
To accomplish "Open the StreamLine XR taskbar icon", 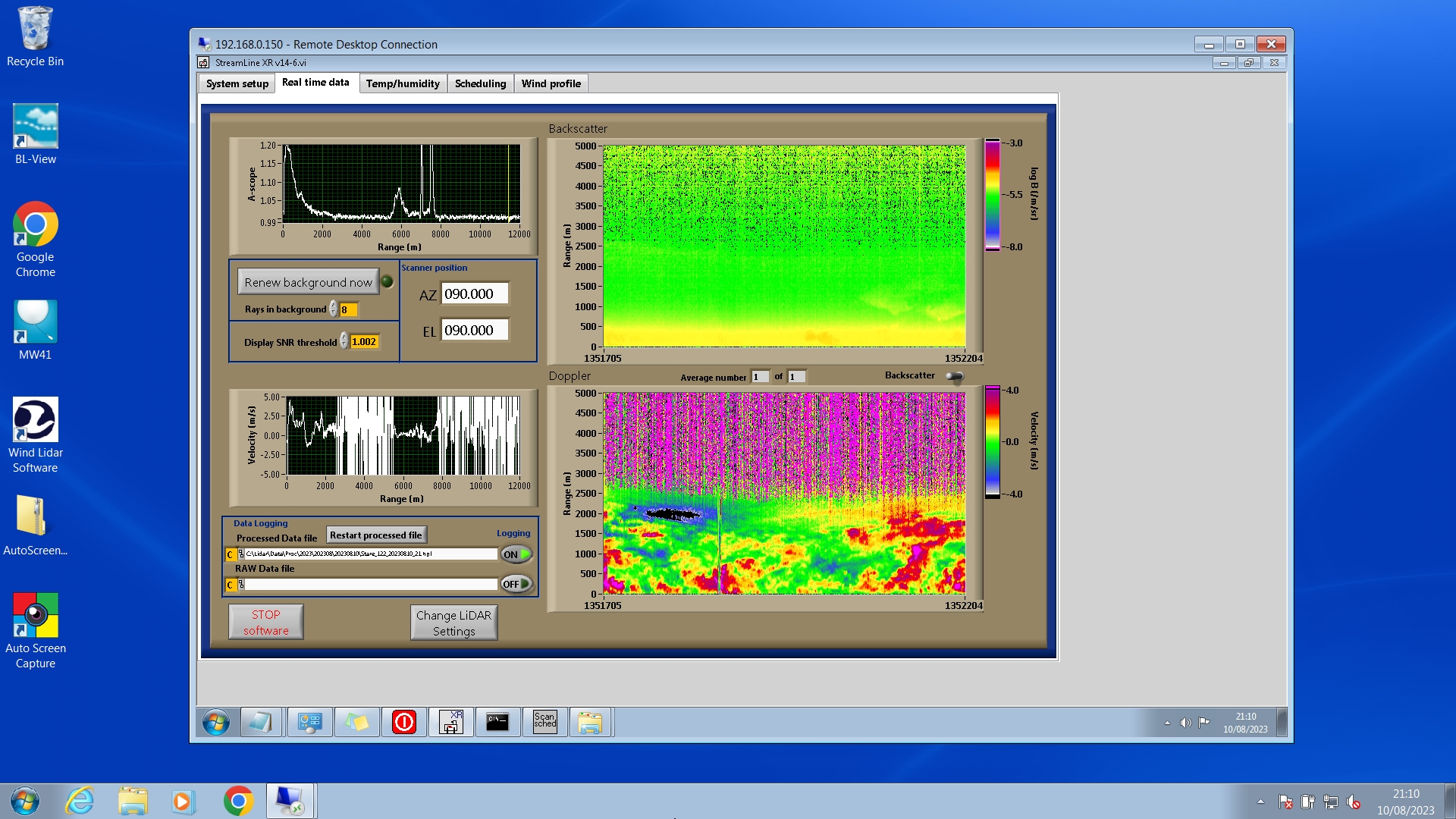I will pyautogui.click(x=451, y=721).
